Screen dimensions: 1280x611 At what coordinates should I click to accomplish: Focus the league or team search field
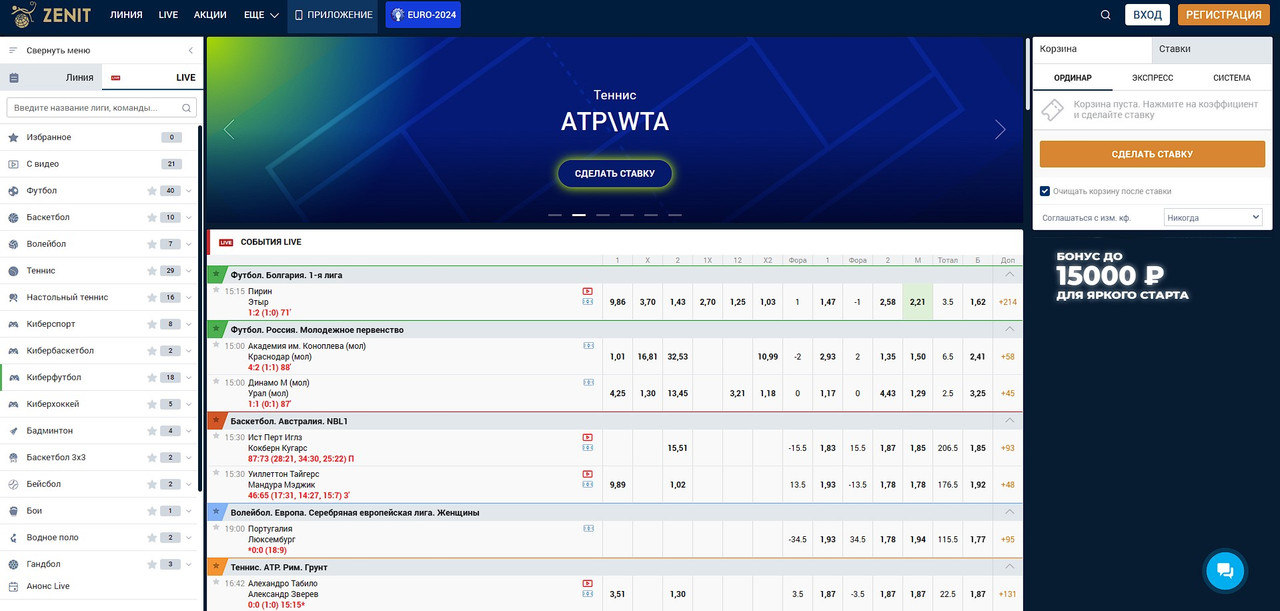click(101, 107)
